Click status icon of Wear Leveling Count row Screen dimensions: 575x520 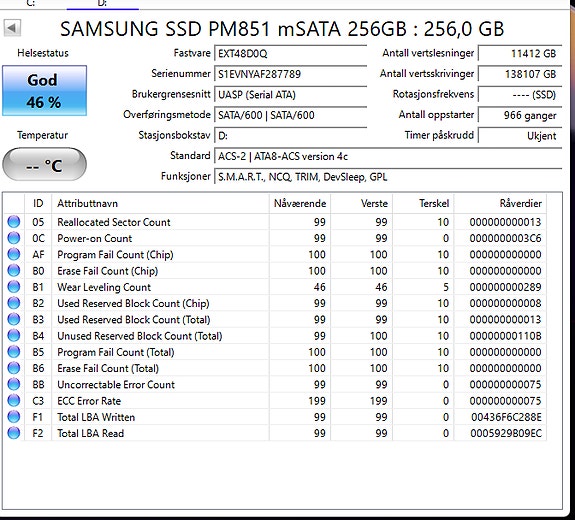coord(14,287)
